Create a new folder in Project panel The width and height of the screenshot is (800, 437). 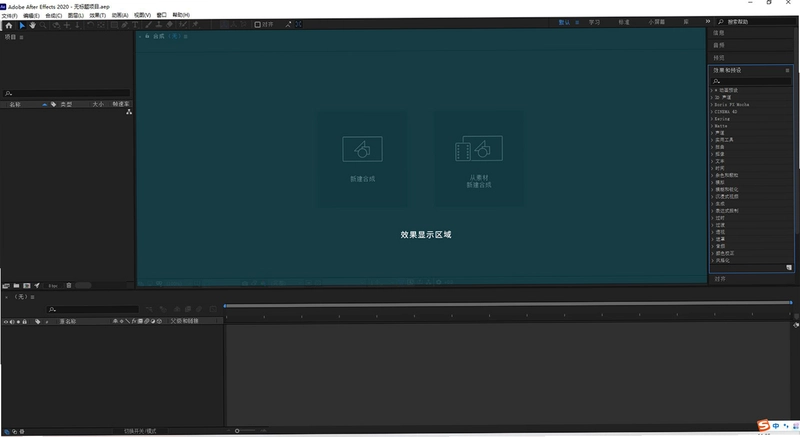(16, 286)
